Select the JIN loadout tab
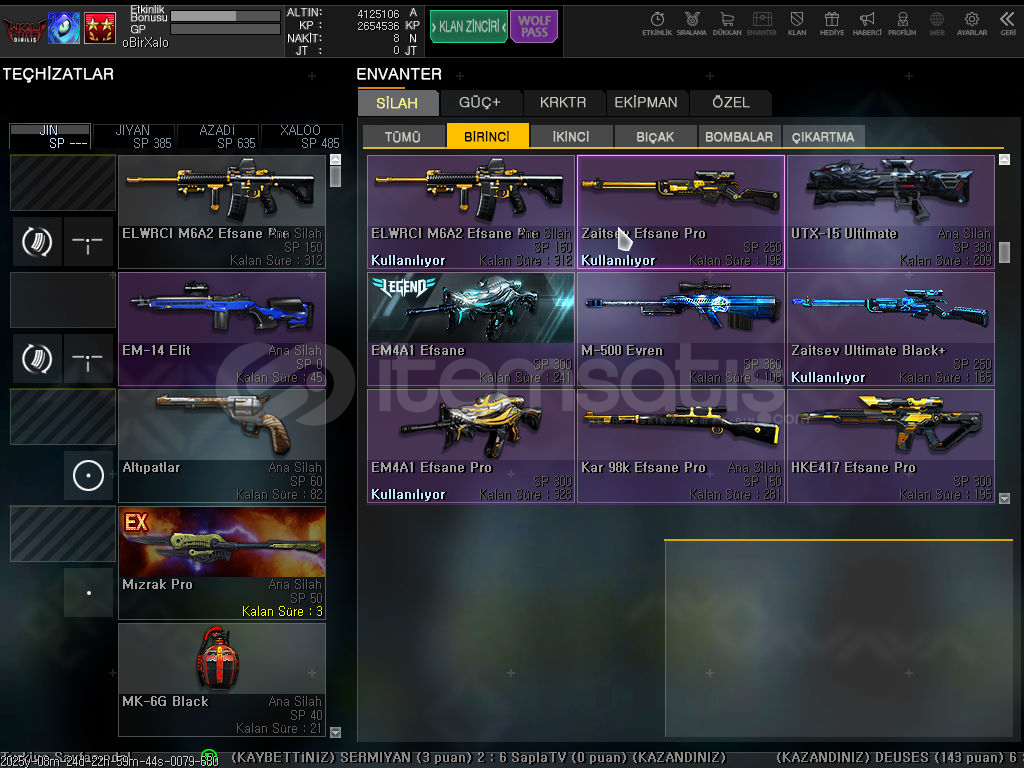Viewport: 1024px width, 768px height. [50, 136]
